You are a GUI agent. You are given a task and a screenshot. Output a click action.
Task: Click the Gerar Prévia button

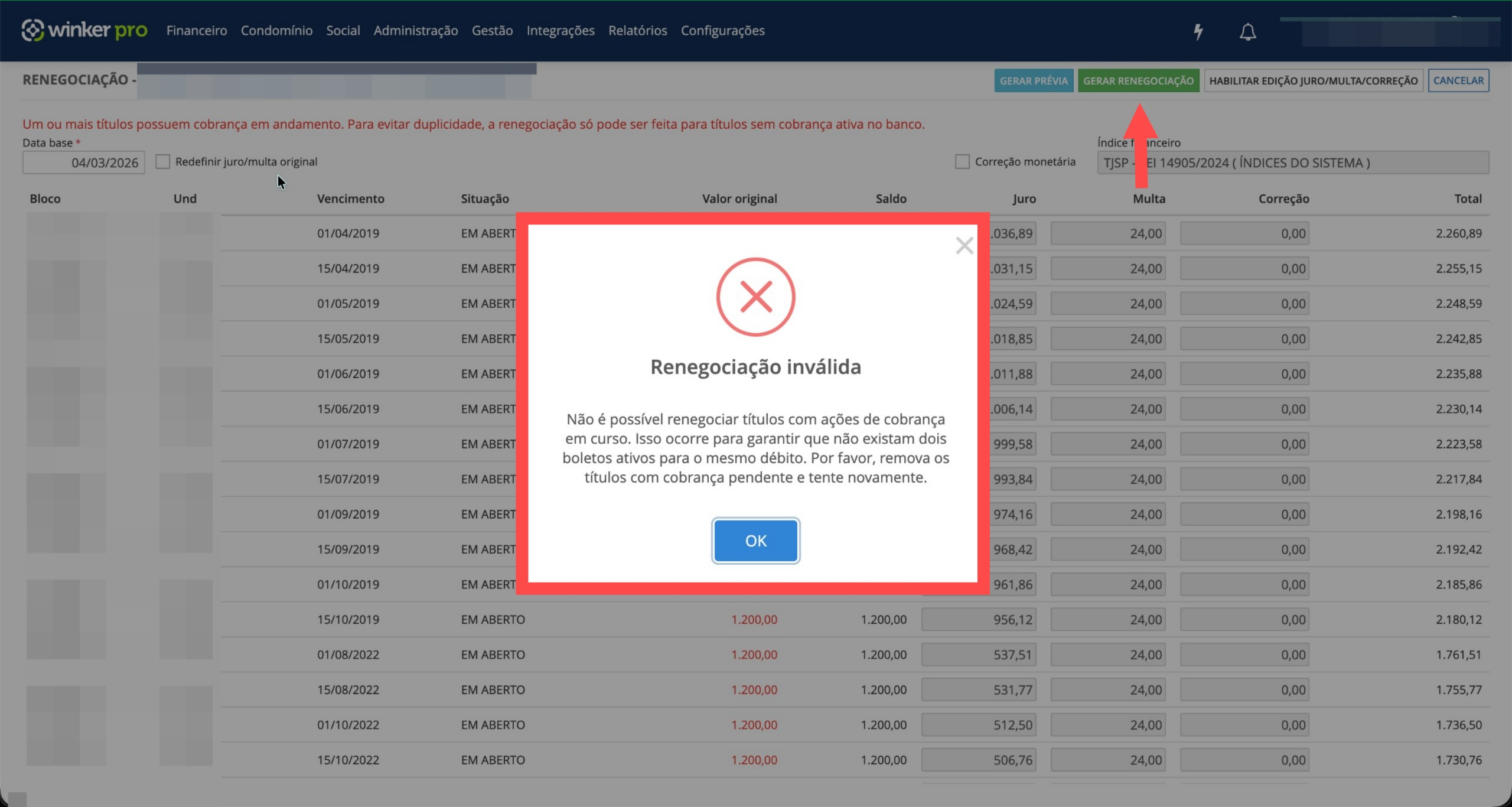(1033, 80)
